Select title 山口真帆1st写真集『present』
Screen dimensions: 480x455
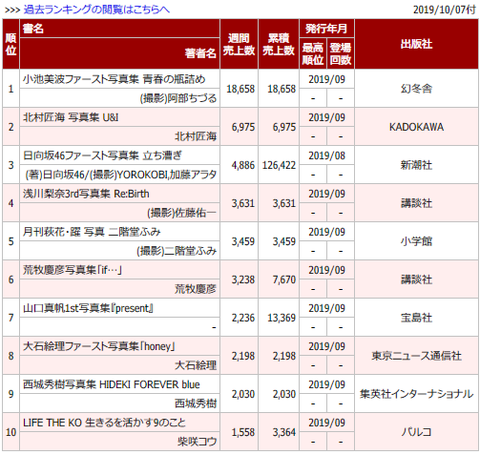click(x=88, y=308)
